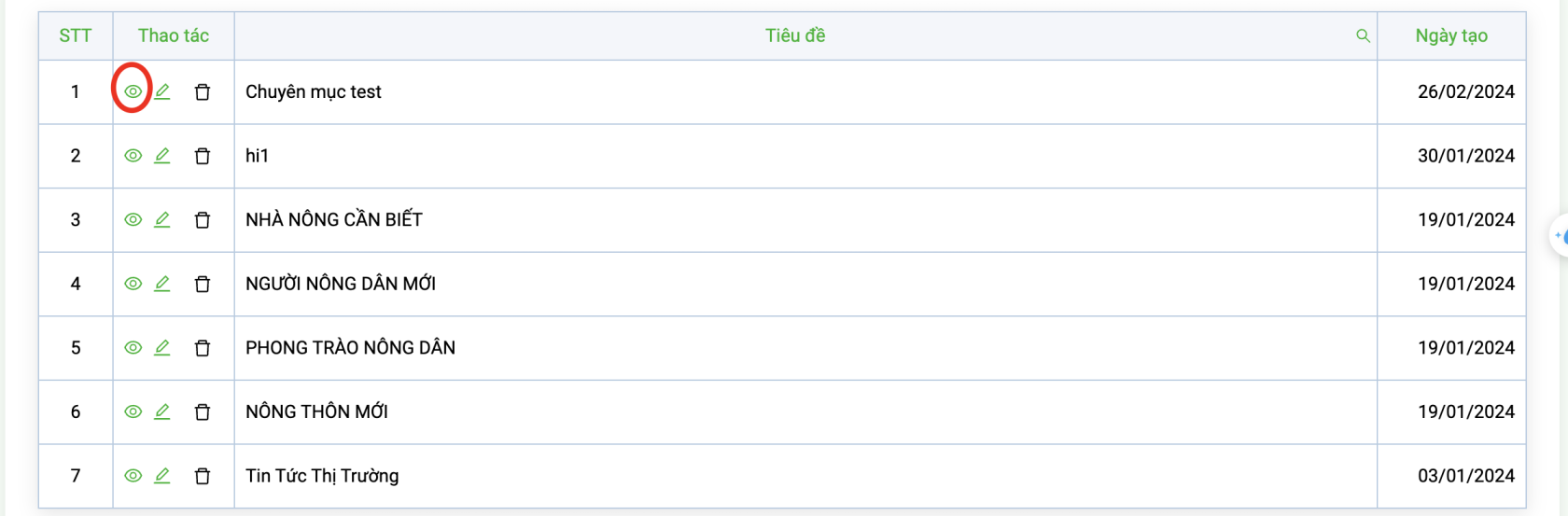The height and width of the screenshot is (516, 1568).
Task: Delete the 'NÔNG THÔN MỚI' row
Action: coord(203,411)
